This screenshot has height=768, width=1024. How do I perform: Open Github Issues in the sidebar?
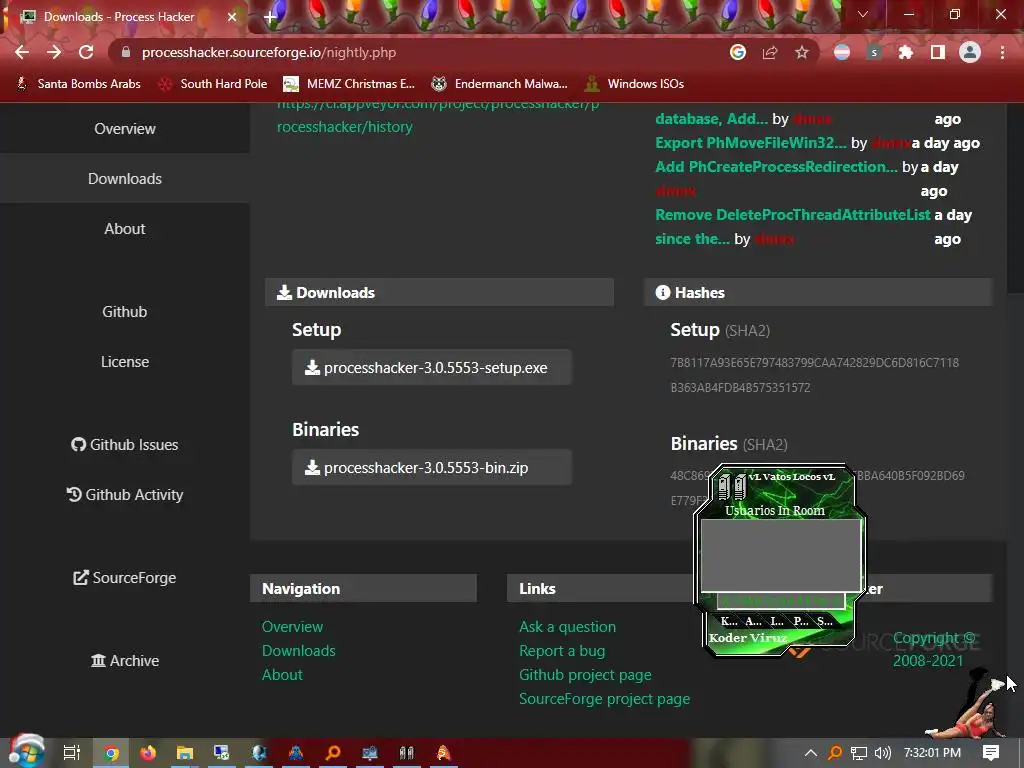125,445
